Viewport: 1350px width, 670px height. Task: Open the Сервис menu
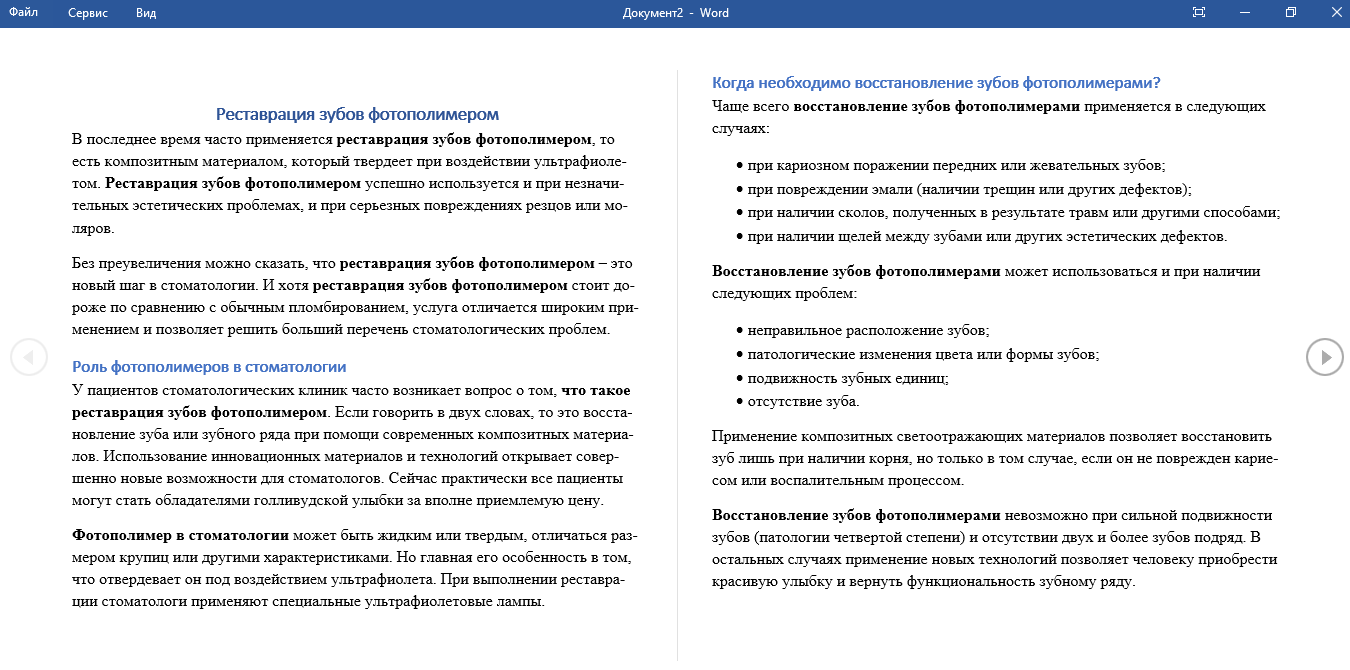[89, 13]
